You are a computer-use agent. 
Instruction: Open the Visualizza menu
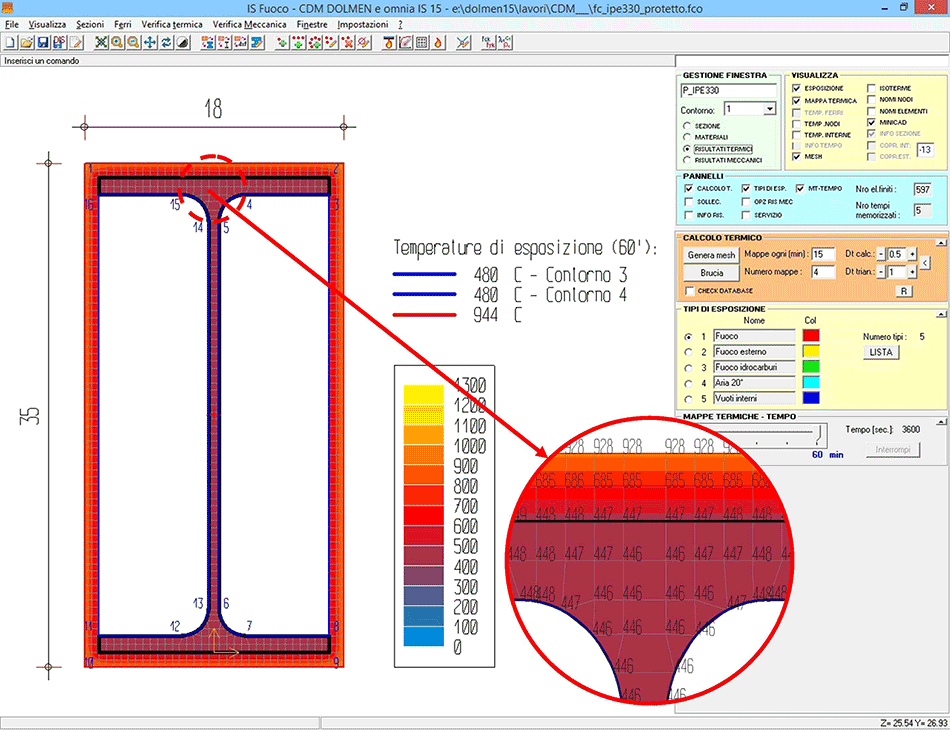coord(47,24)
